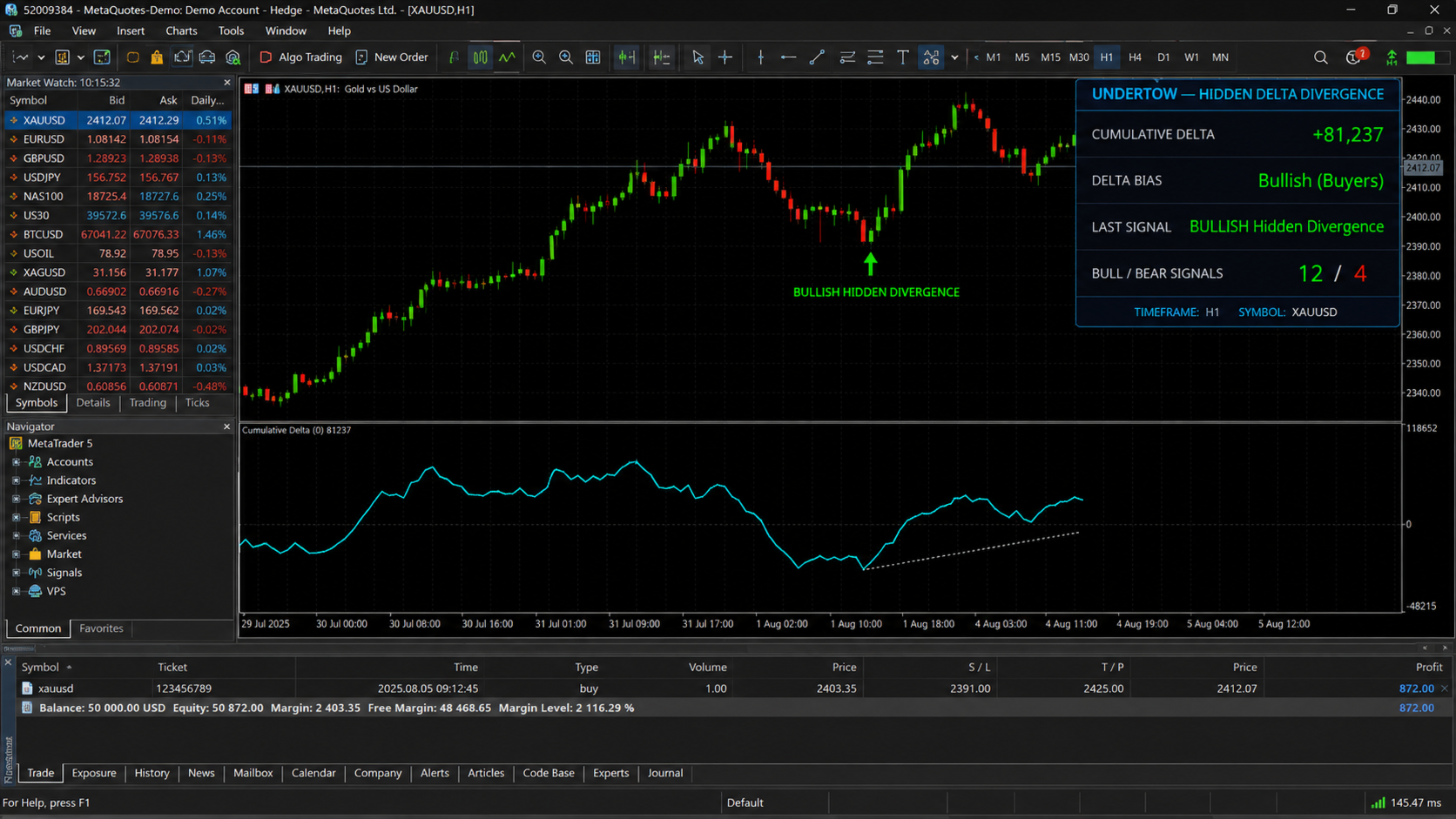Click the graphical objects shapes tool

[x=931, y=57]
